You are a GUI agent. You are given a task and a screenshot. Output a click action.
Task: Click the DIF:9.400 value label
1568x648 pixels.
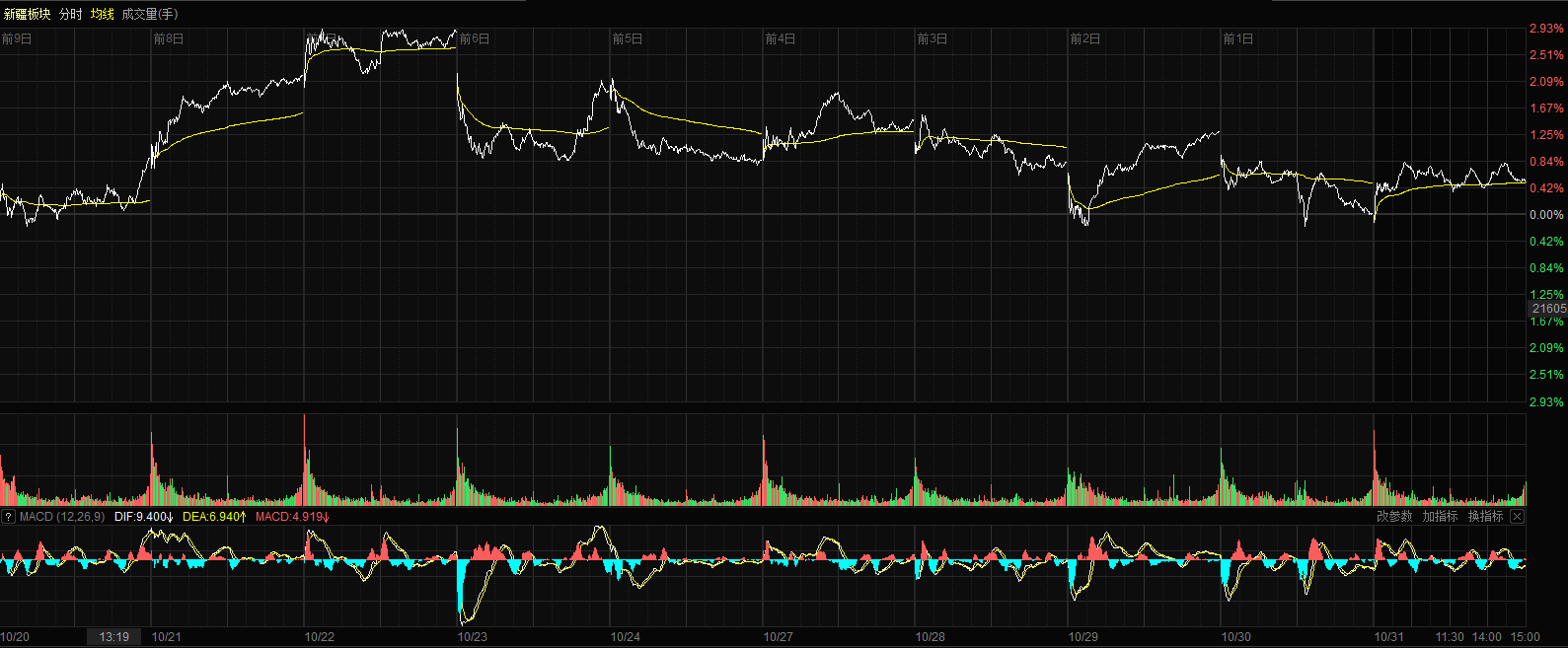point(143,517)
